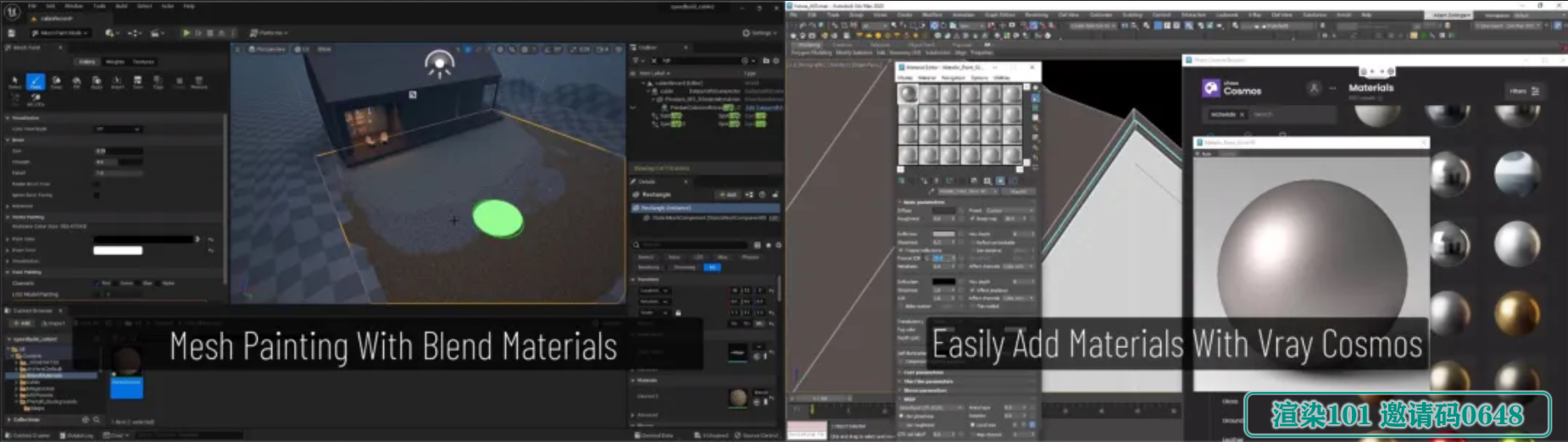Click the All LODs tool icon

(36, 99)
